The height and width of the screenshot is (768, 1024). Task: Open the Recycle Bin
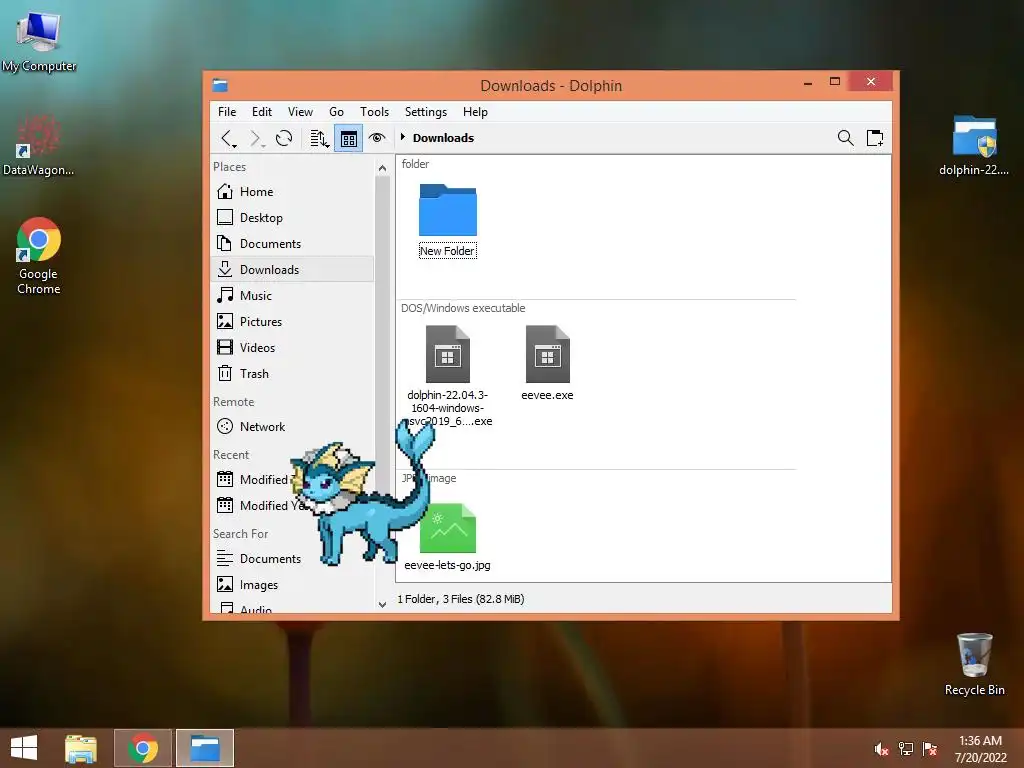(x=974, y=664)
